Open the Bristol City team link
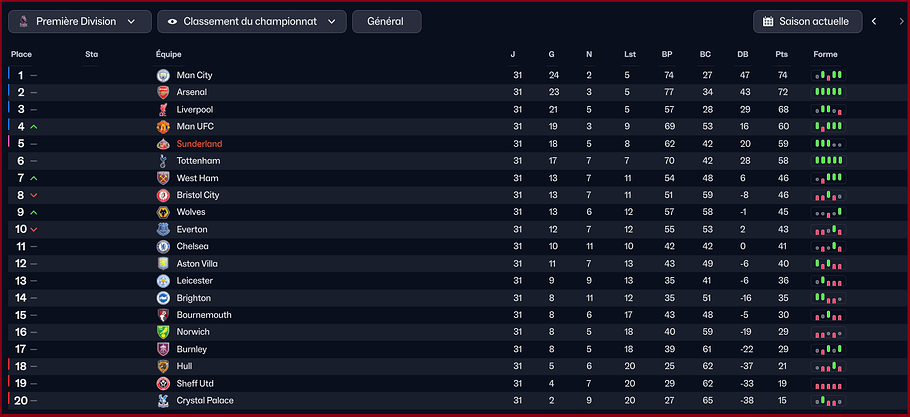Screen dimensions: 910x417 pos(198,195)
